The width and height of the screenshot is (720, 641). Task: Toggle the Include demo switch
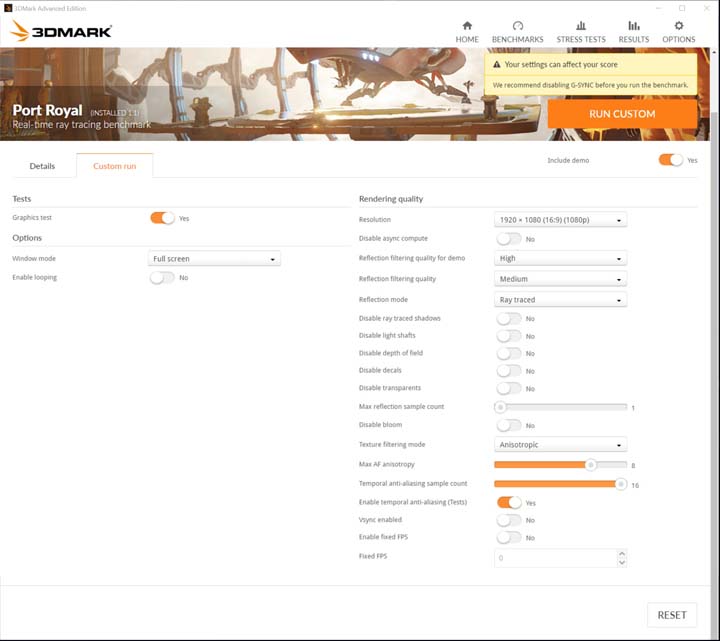670,160
